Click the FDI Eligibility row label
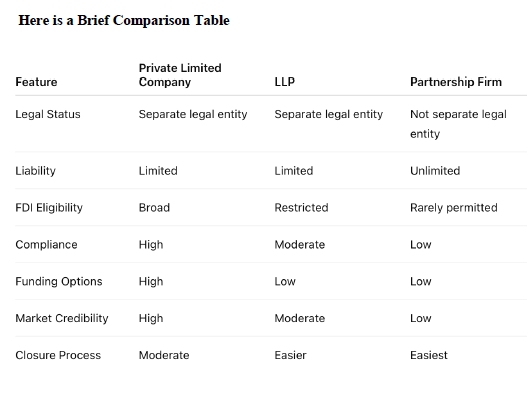Image resolution: width=527 pixels, height=396 pixels. pos(49,208)
